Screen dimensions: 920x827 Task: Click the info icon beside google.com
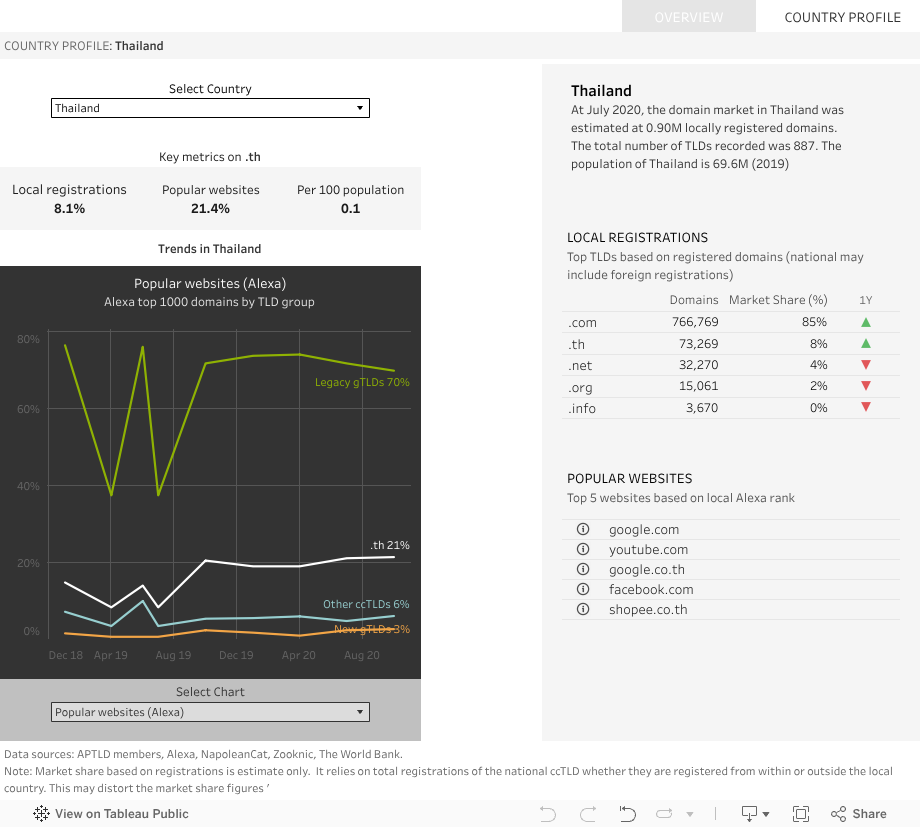click(583, 529)
